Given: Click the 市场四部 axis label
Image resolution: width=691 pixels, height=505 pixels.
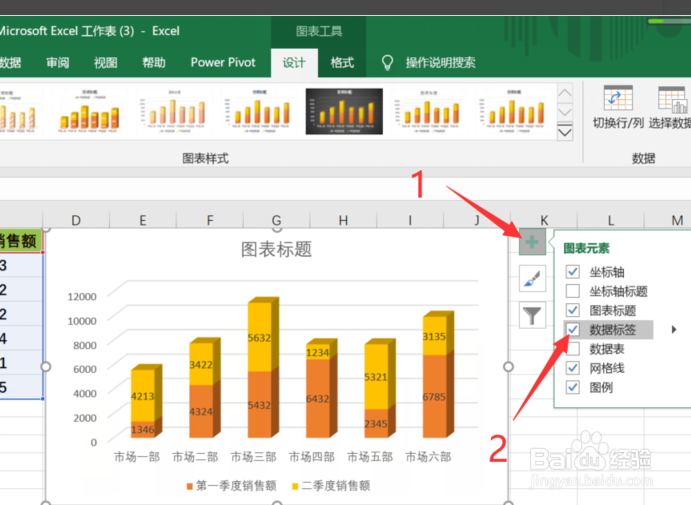Looking at the screenshot, I should (312, 457).
